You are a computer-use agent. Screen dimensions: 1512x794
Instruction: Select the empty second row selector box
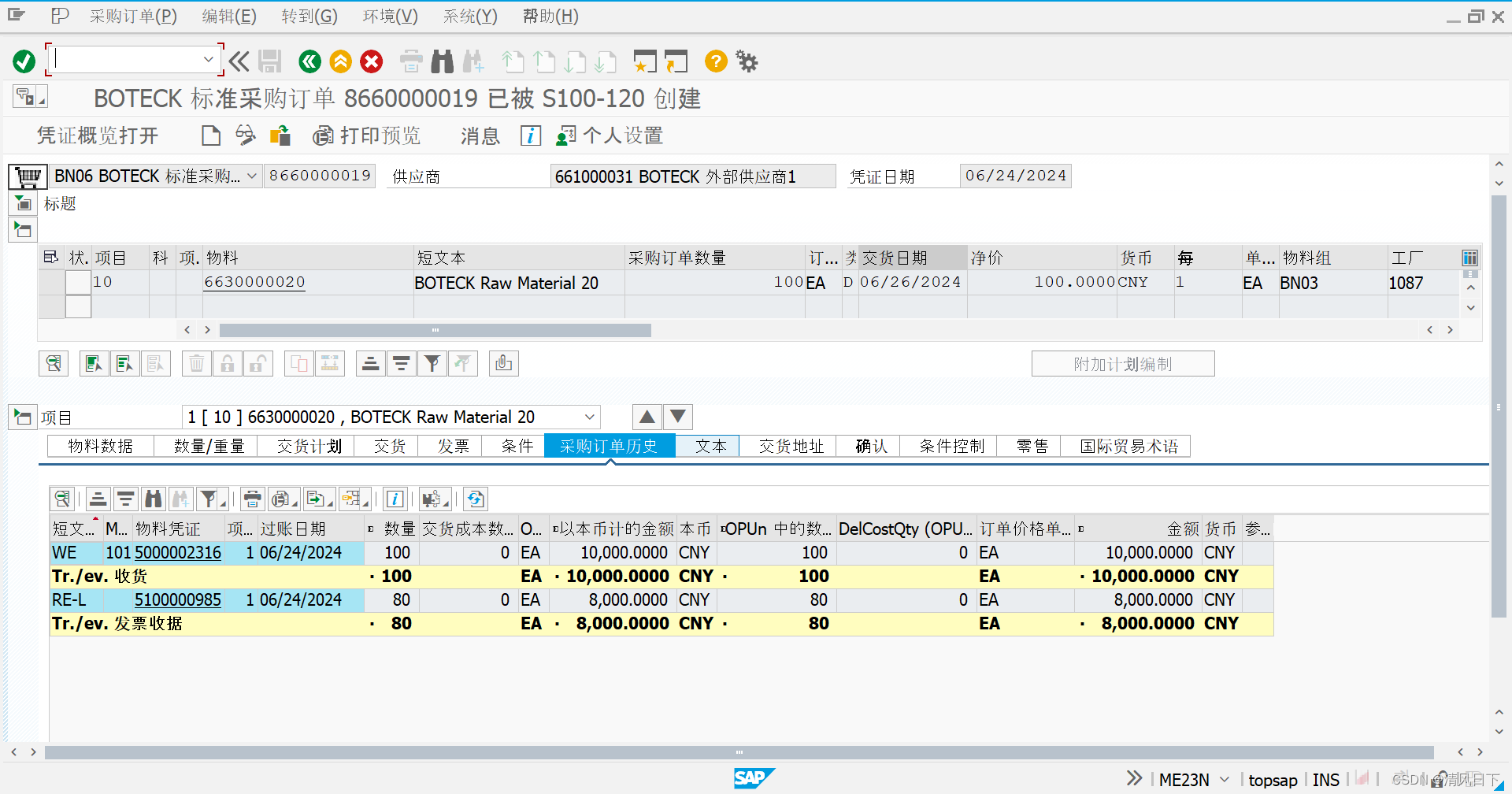78,306
